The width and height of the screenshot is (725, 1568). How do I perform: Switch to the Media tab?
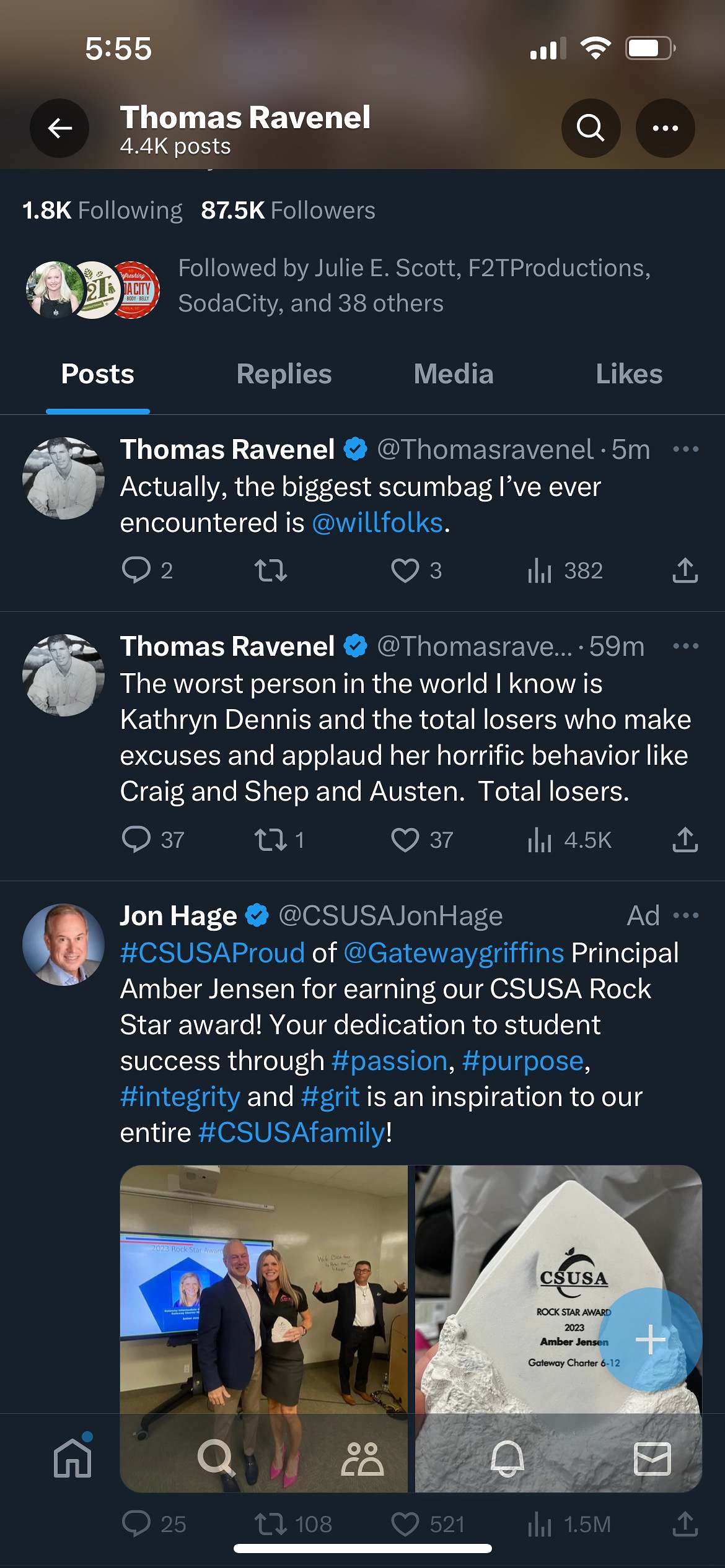point(454,375)
